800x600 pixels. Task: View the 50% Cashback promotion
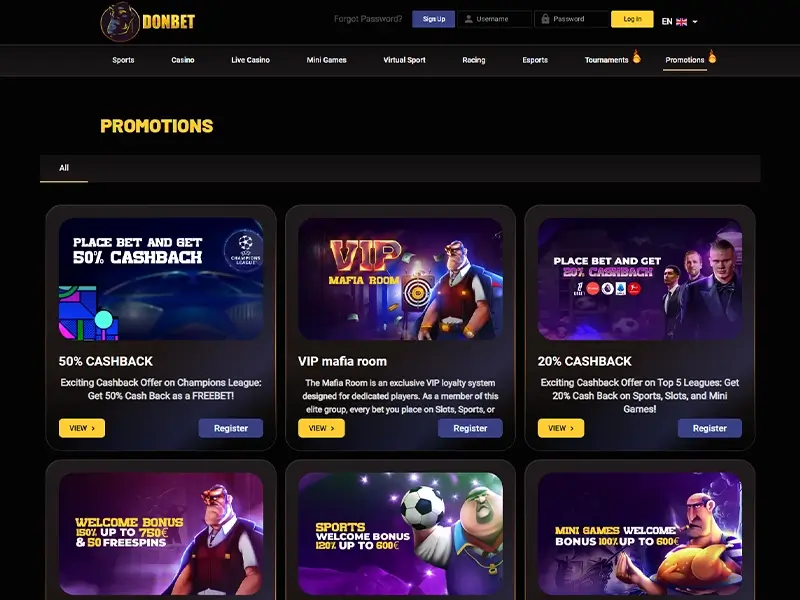(82, 428)
